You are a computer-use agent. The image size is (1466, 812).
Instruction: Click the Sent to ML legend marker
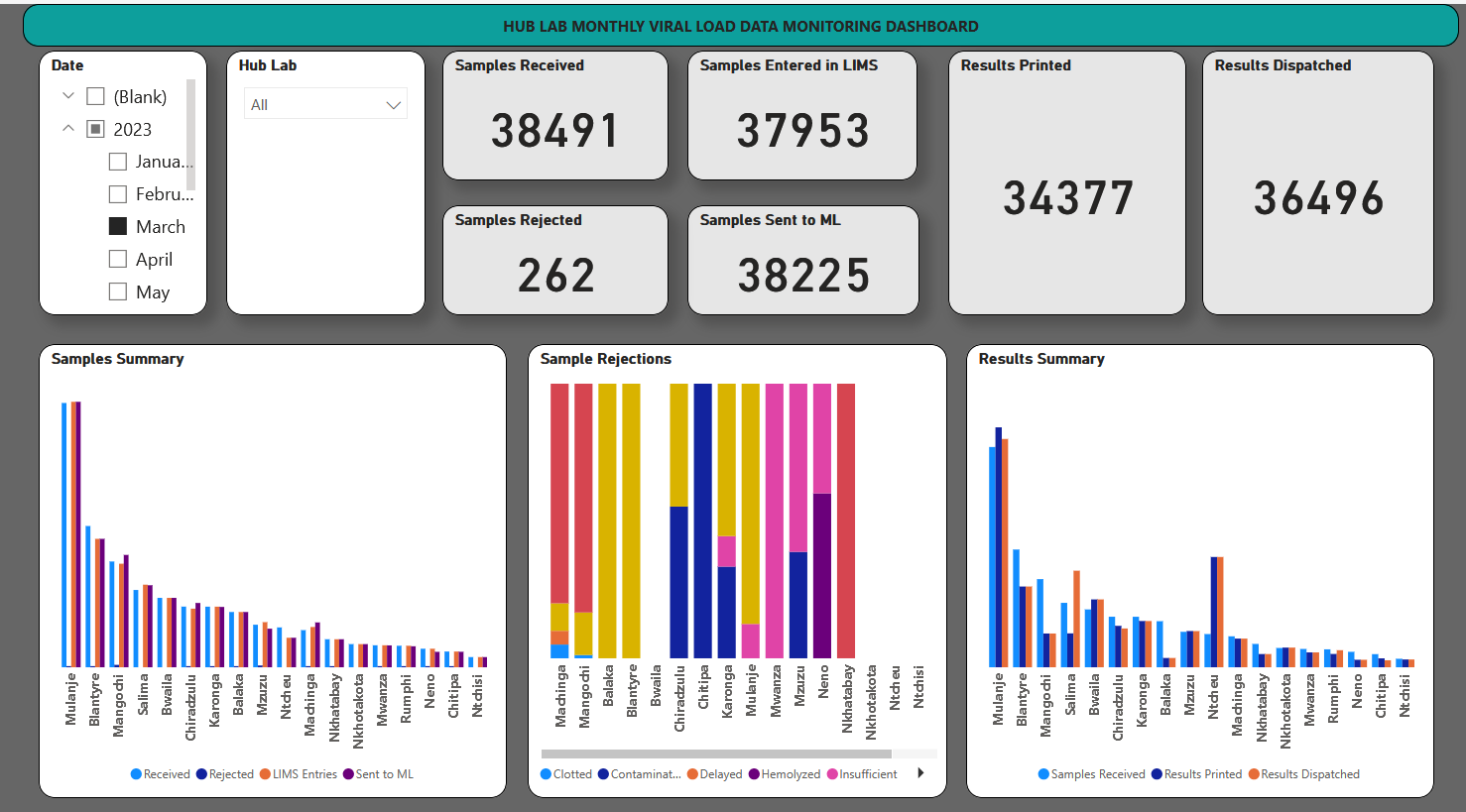coord(348,774)
